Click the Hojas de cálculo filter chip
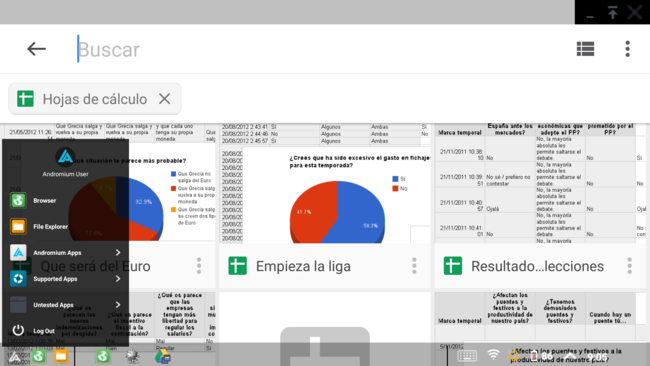This screenshot has height=366, width=650. point(95,99)
